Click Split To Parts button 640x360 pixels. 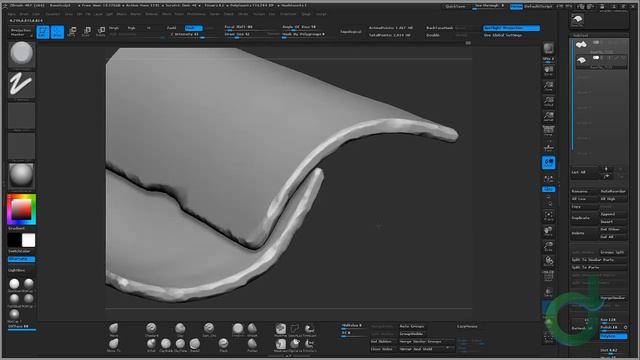tap(599, 267)
